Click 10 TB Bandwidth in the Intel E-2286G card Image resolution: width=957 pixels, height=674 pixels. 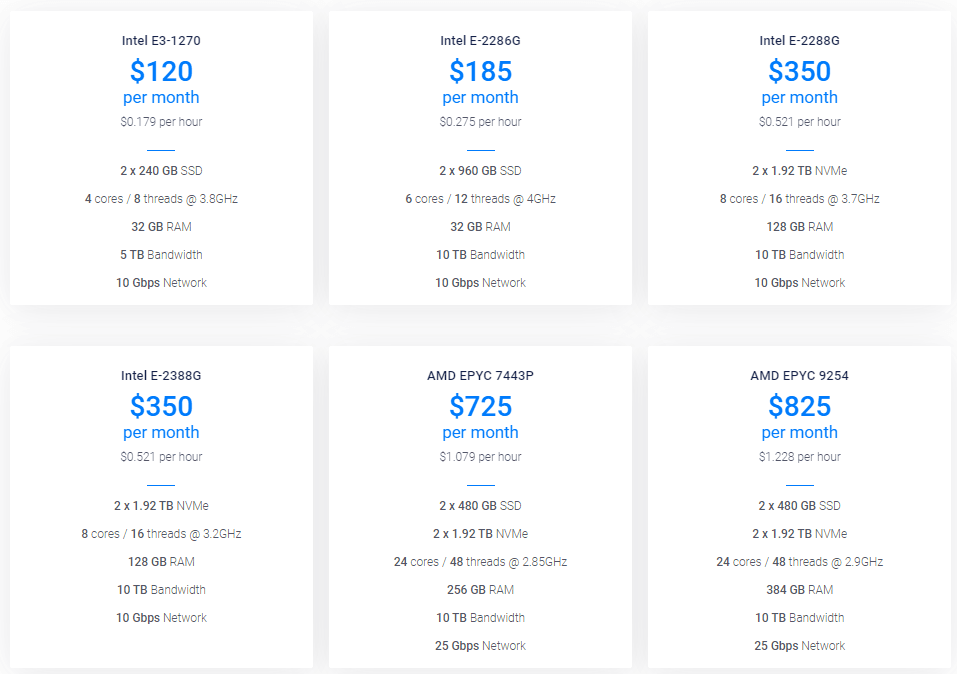pyautogui.click(x=480, y=255)
